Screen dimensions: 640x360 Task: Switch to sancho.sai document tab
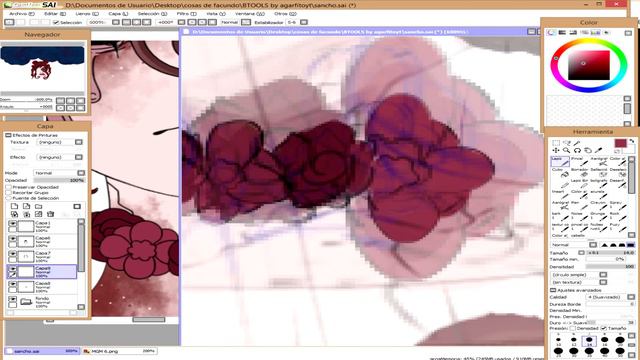[x=42, y=351]
